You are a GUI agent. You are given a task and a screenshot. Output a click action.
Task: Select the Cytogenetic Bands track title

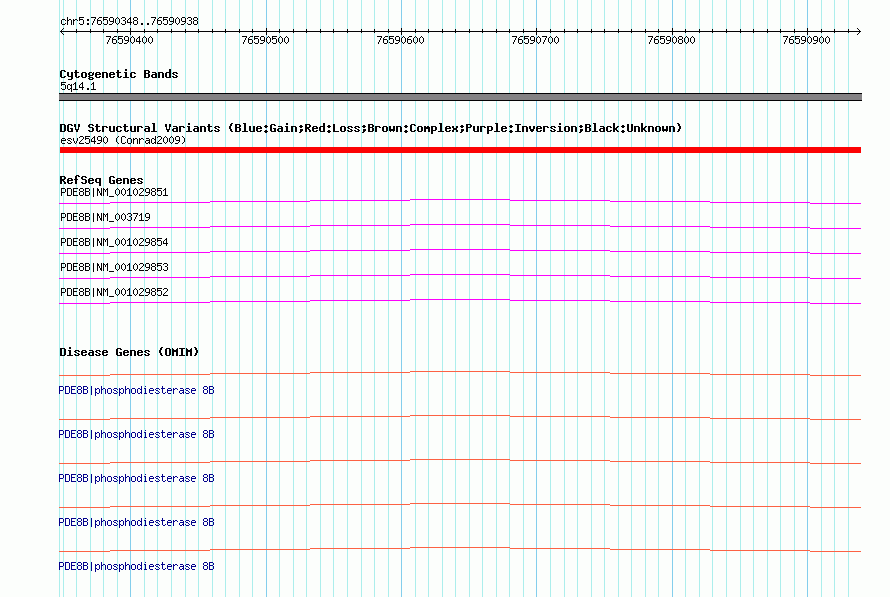tap(119, 74)
